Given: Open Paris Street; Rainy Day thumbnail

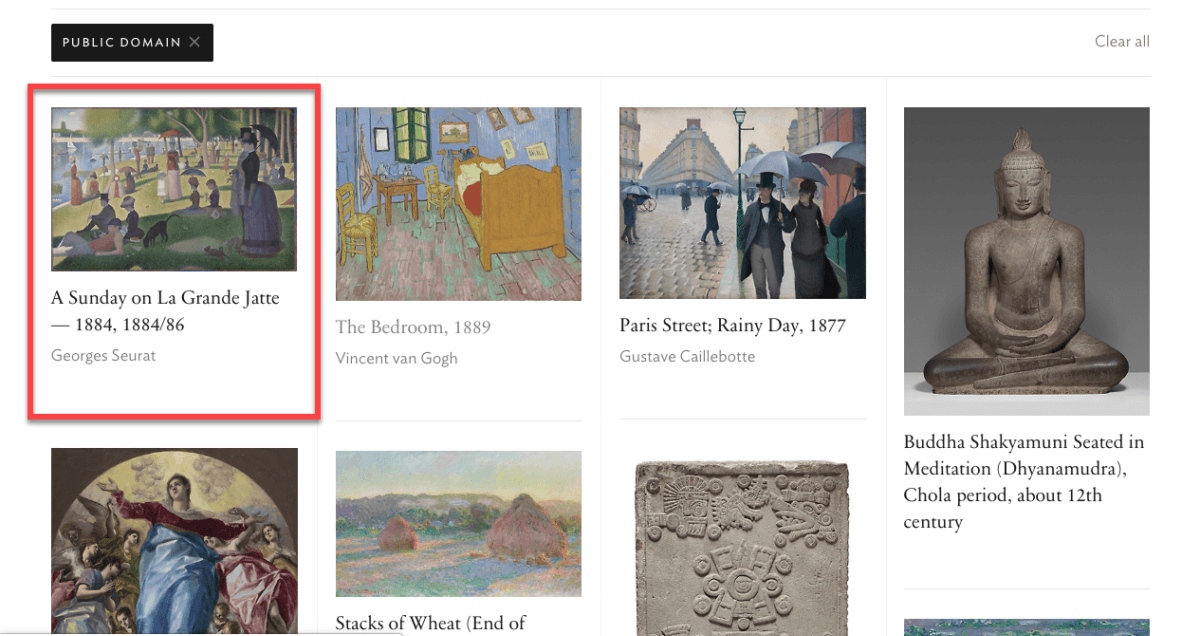Looking at the screenshot, I should coord(742,203).
